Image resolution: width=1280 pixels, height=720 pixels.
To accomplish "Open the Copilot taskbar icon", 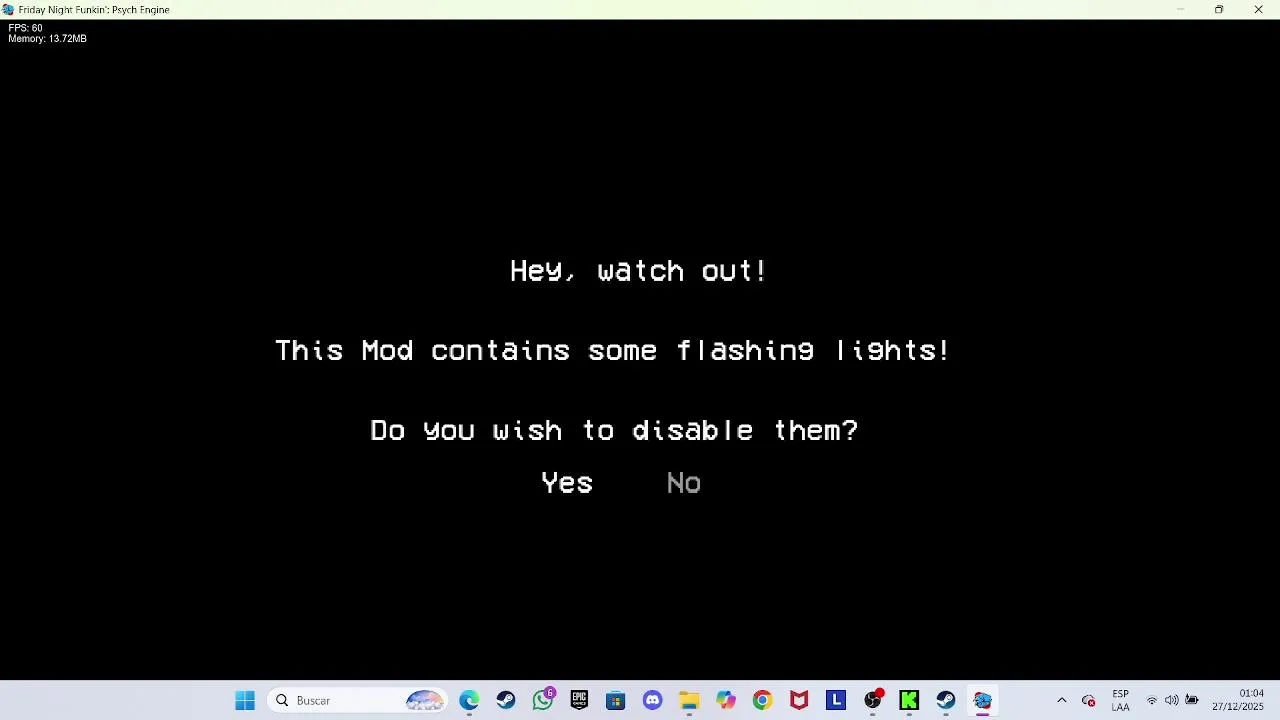I will [x=726, y=701].
